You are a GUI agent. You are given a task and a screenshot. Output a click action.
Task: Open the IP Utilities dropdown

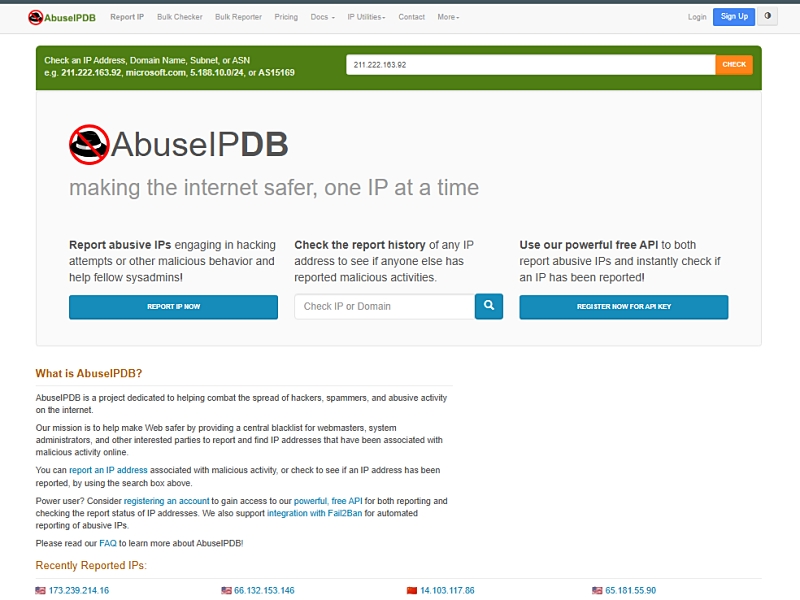click(x=367, y=17)
